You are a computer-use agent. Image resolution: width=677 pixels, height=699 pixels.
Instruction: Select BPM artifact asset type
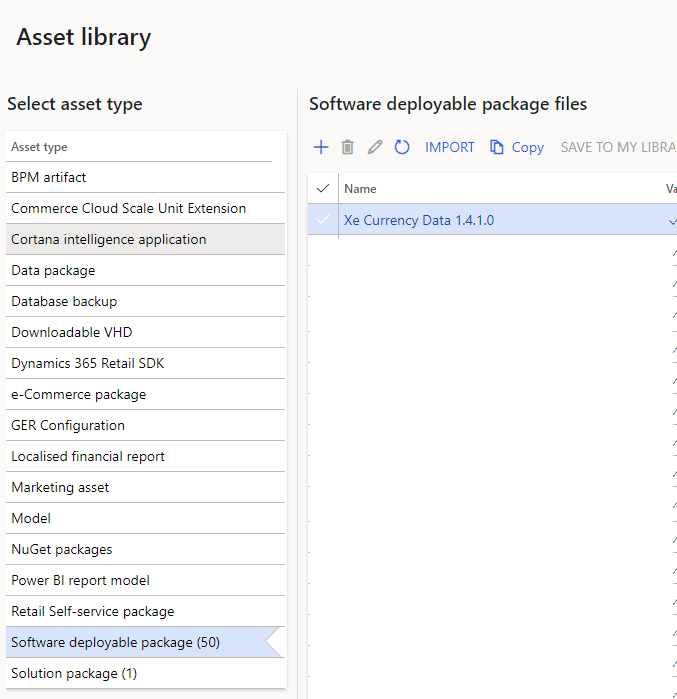[49, 177]
